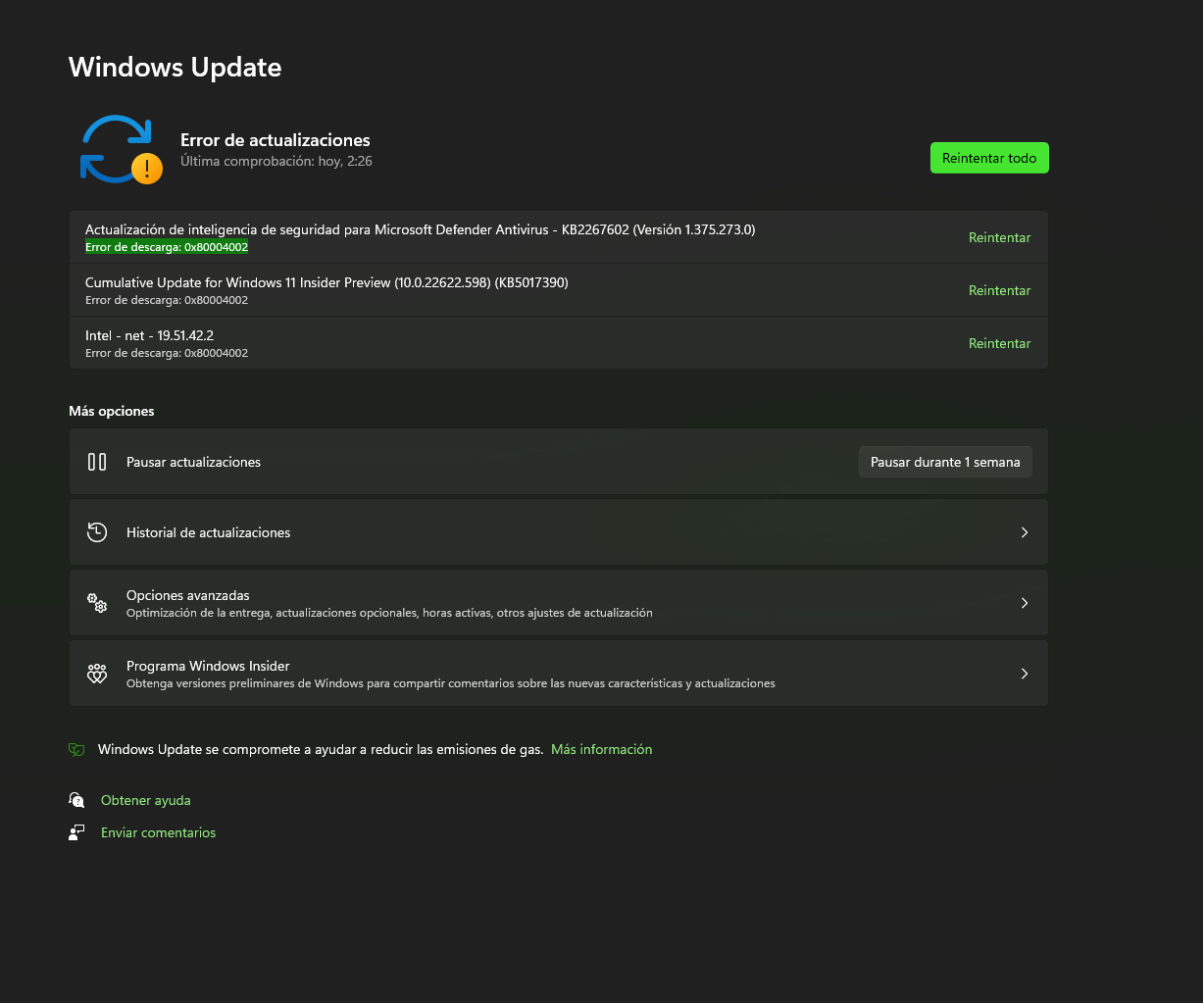
Task: Click the Windows Update emissions commitment text
Action: (321, 749)
